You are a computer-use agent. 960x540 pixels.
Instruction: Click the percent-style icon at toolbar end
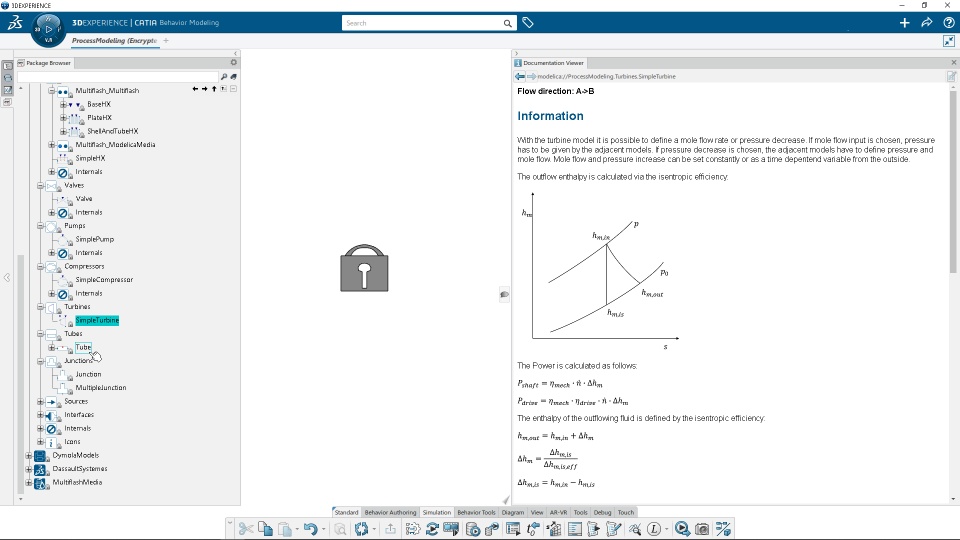point(723,528)
